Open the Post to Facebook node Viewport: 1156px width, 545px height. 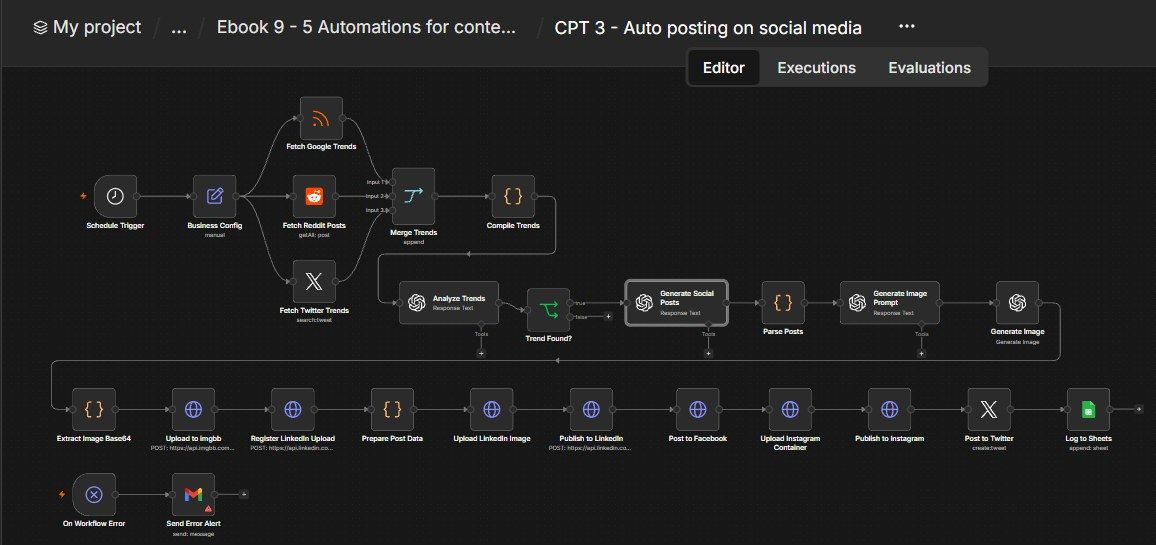click(698, 409)
